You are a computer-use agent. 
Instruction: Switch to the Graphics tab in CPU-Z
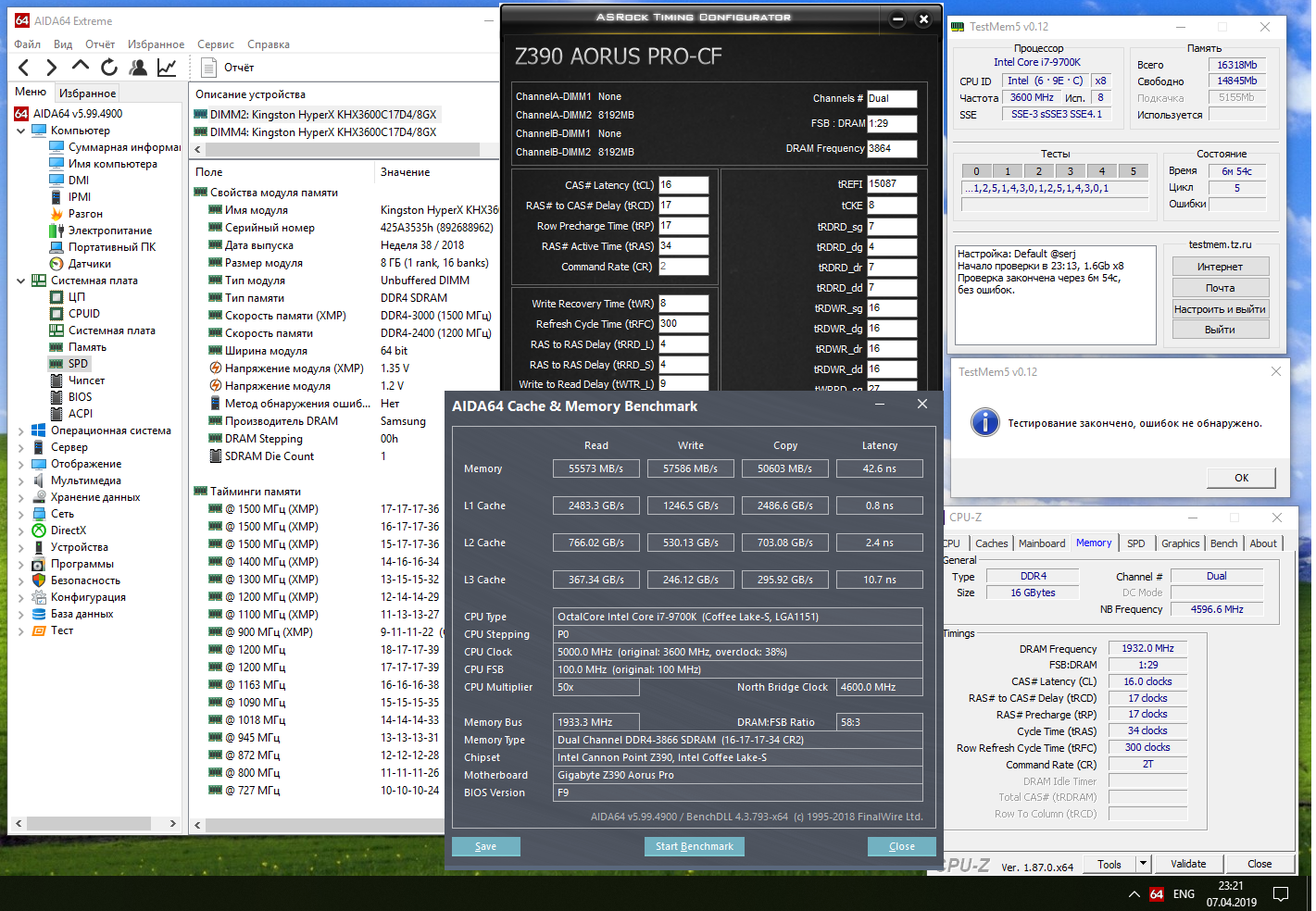tap(1180, 543)
